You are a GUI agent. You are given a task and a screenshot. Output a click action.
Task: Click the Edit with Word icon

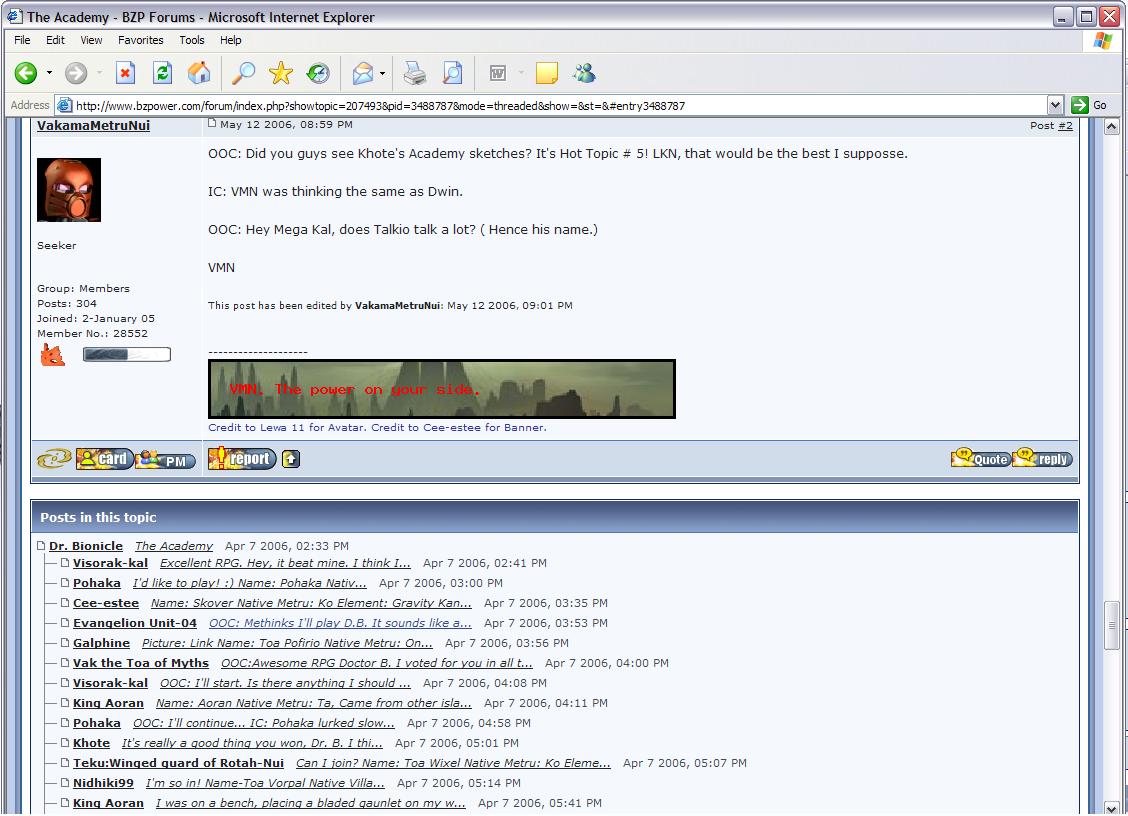click(497, 73)
